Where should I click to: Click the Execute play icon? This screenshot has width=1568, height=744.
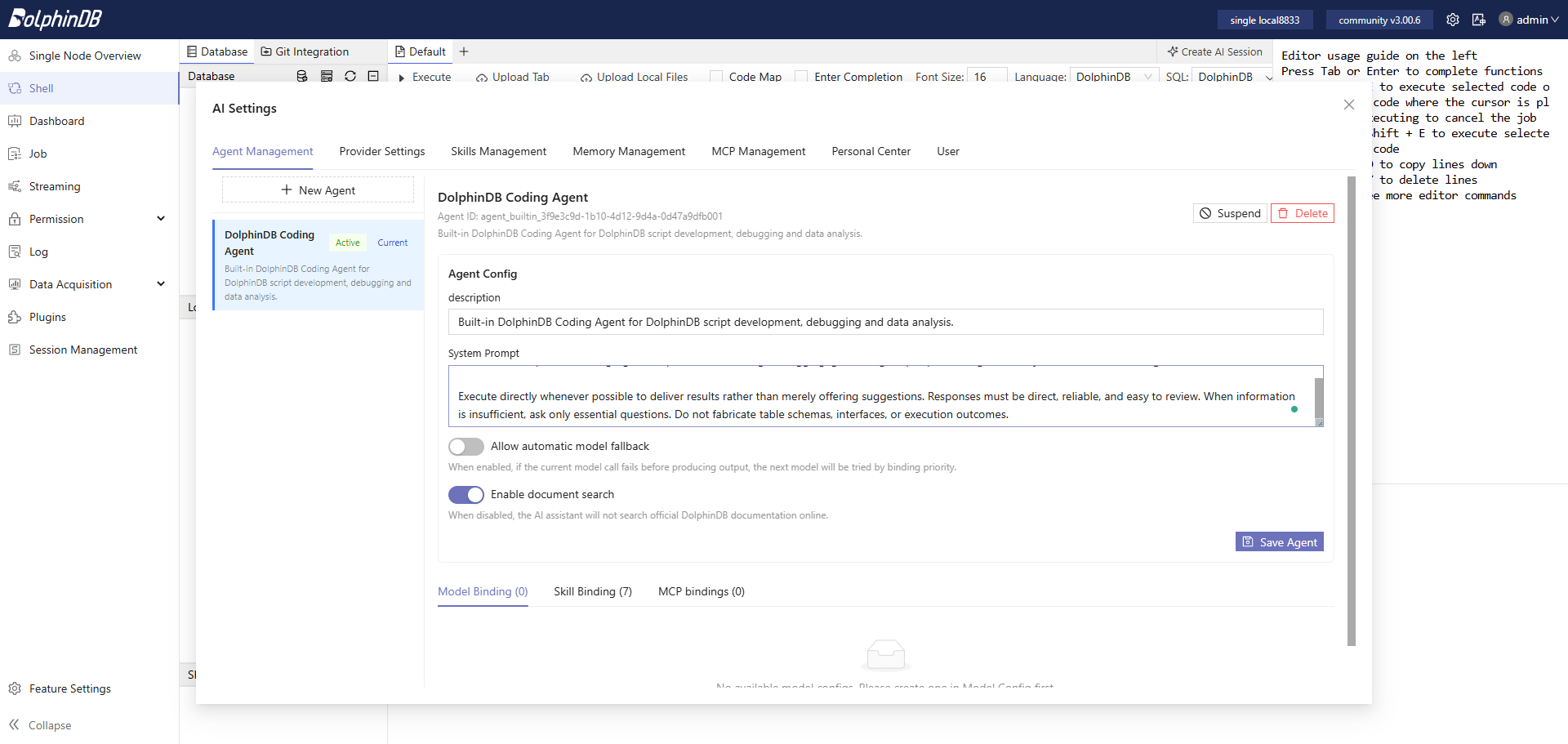coord(402,78)
